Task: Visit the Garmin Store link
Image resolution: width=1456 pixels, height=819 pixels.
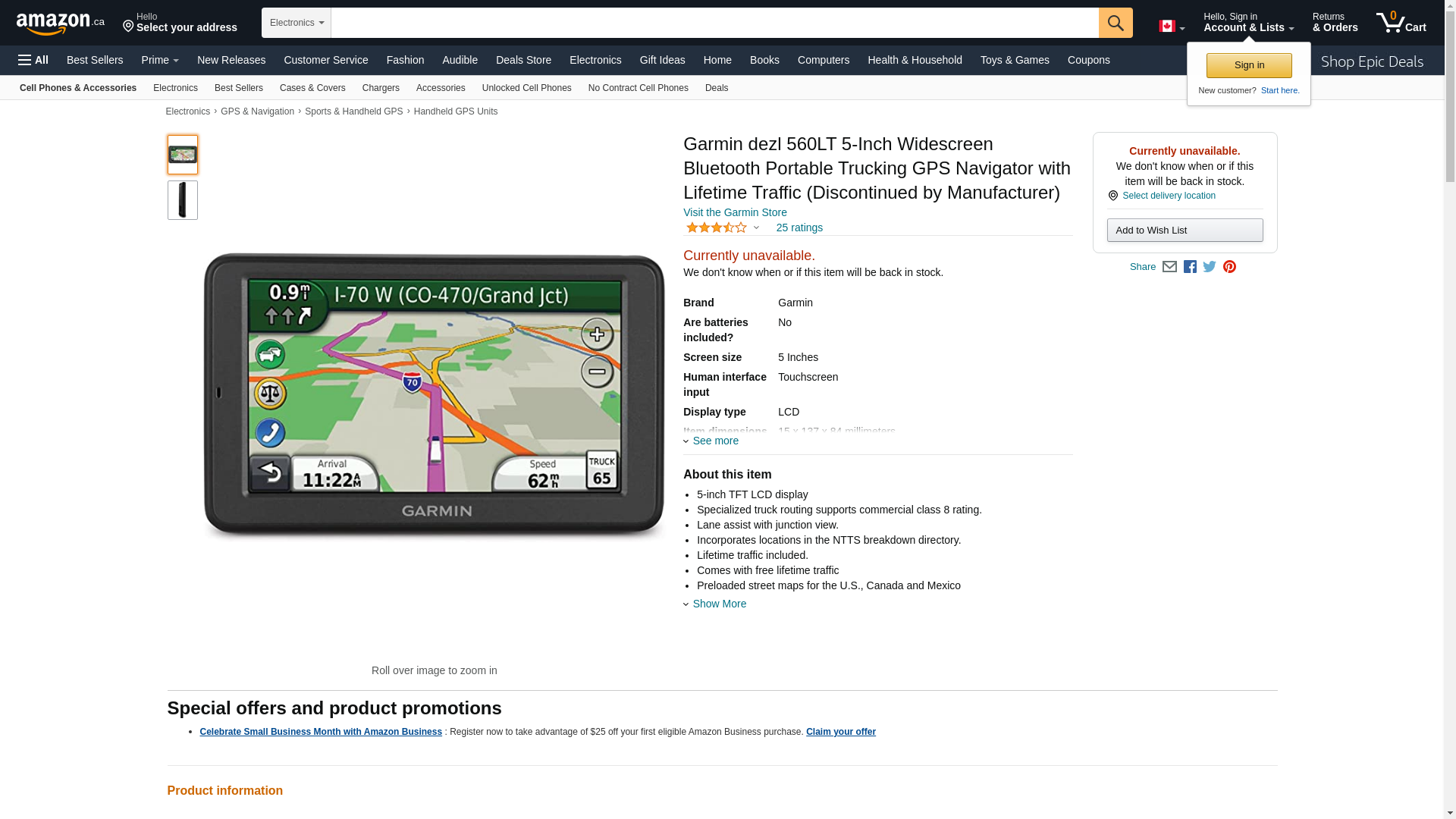Action: pos(734,212)
